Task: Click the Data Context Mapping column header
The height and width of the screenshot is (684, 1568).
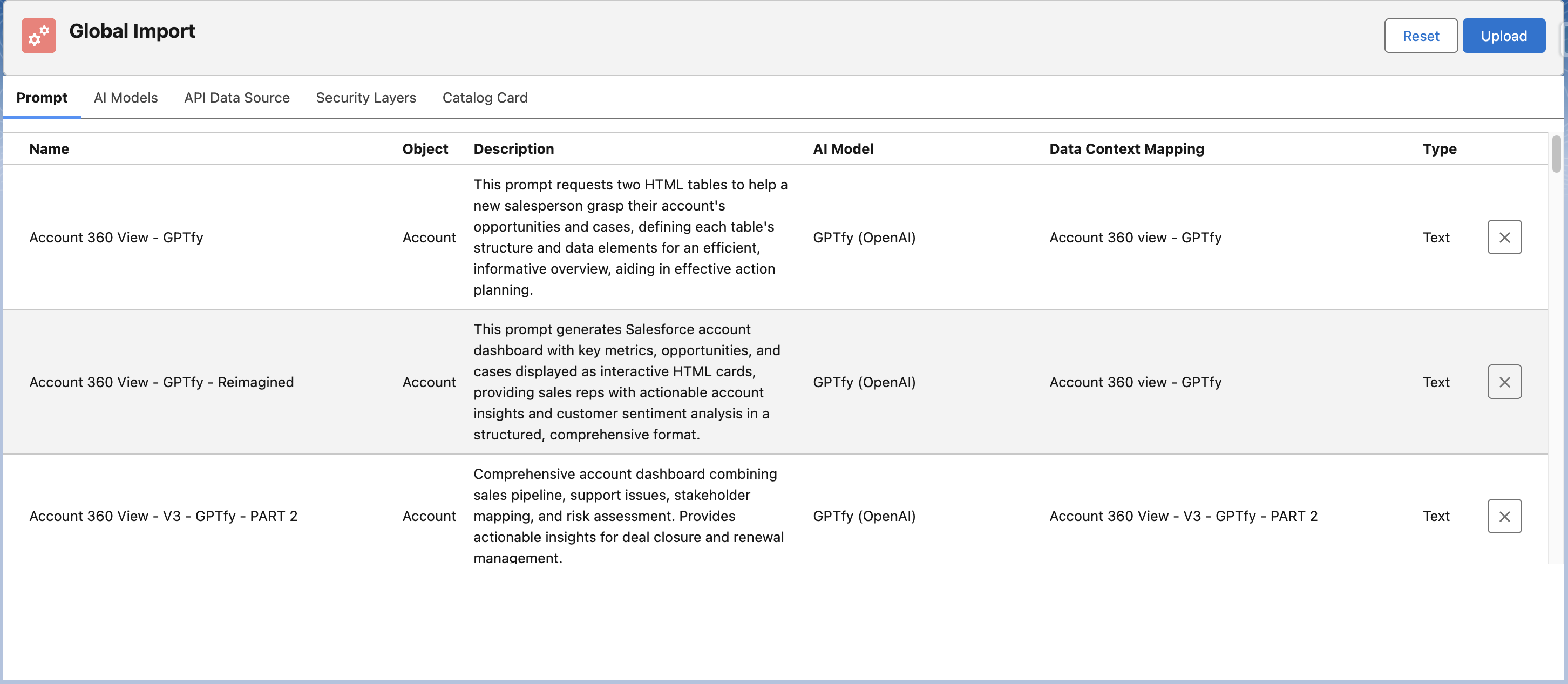Action: click(x=1126, y=148)
